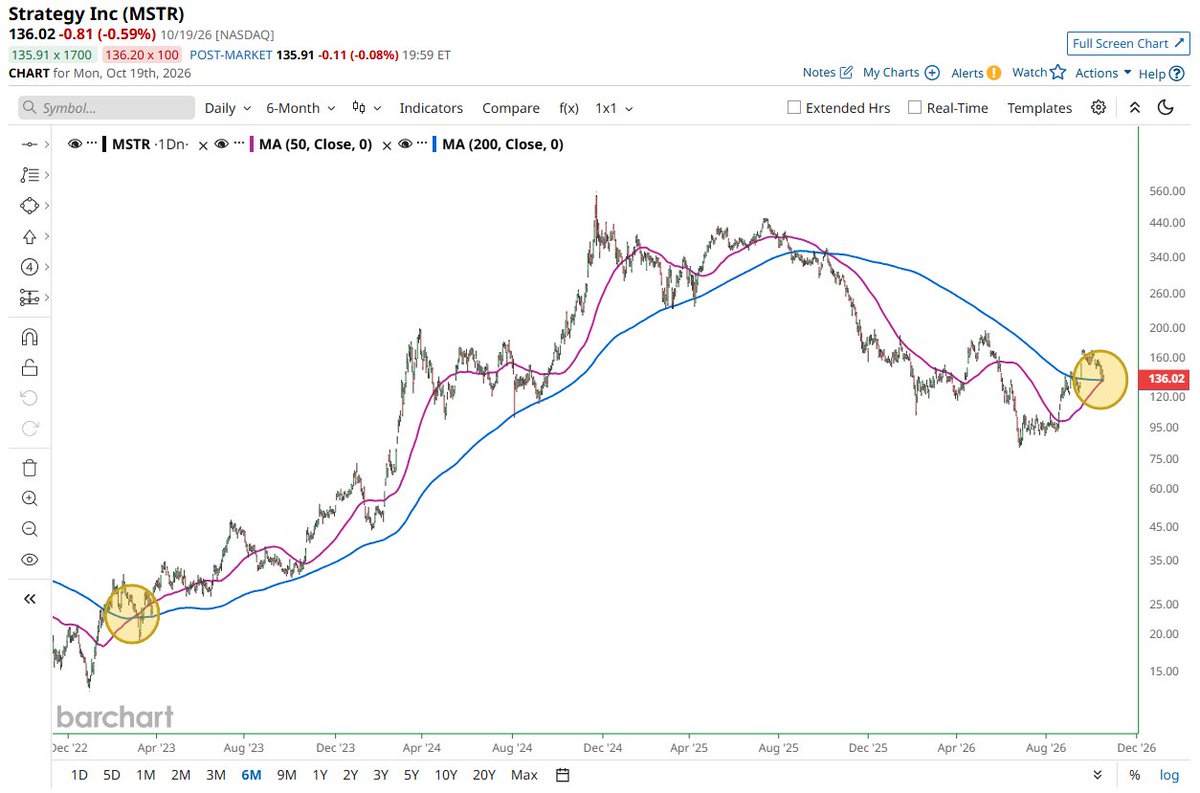This screenshot has width=1200, height=793.
Task: Toggle the percent scale button
Action: pyautogui.click(x=1135, y=775)
